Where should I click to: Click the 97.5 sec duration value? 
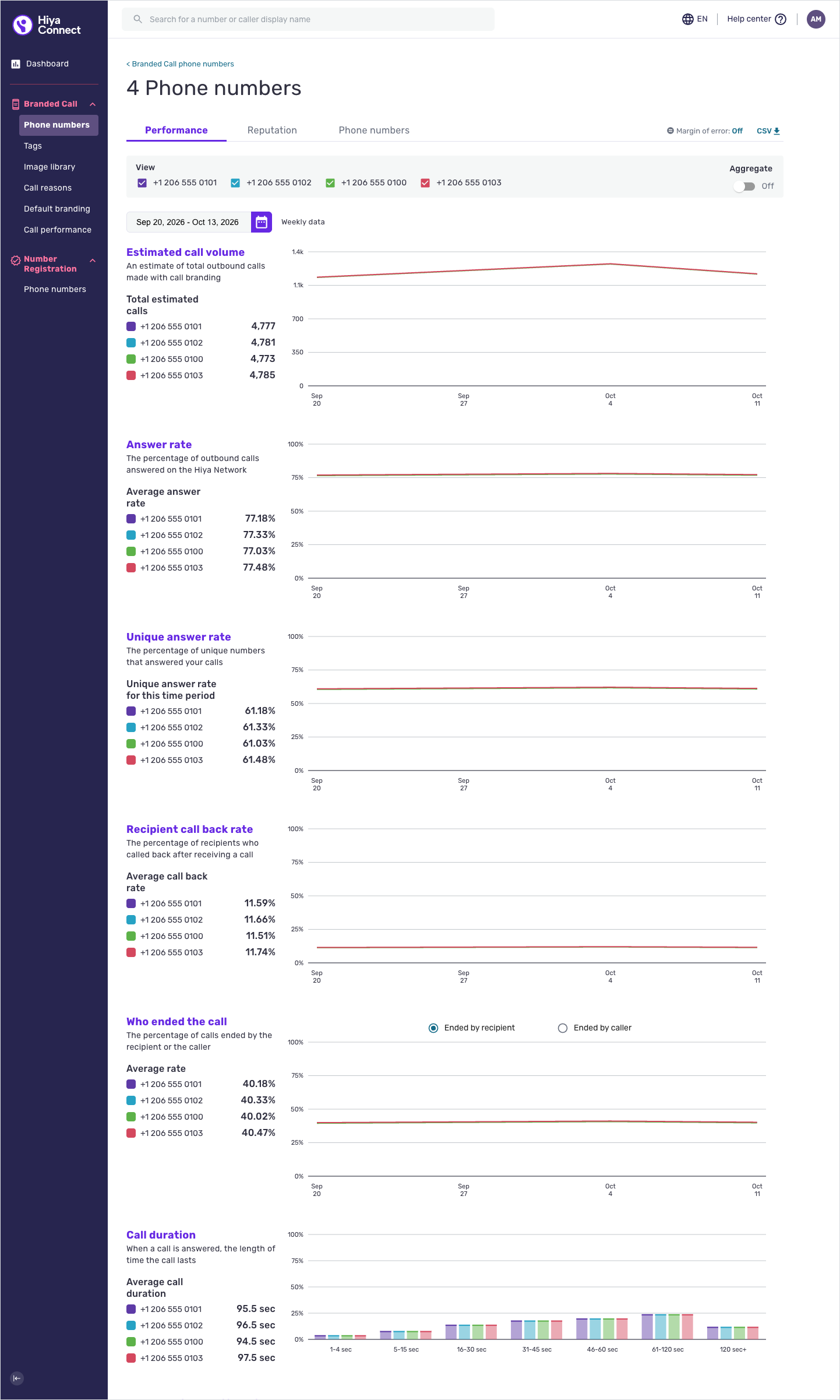[x=256, y=1358]
